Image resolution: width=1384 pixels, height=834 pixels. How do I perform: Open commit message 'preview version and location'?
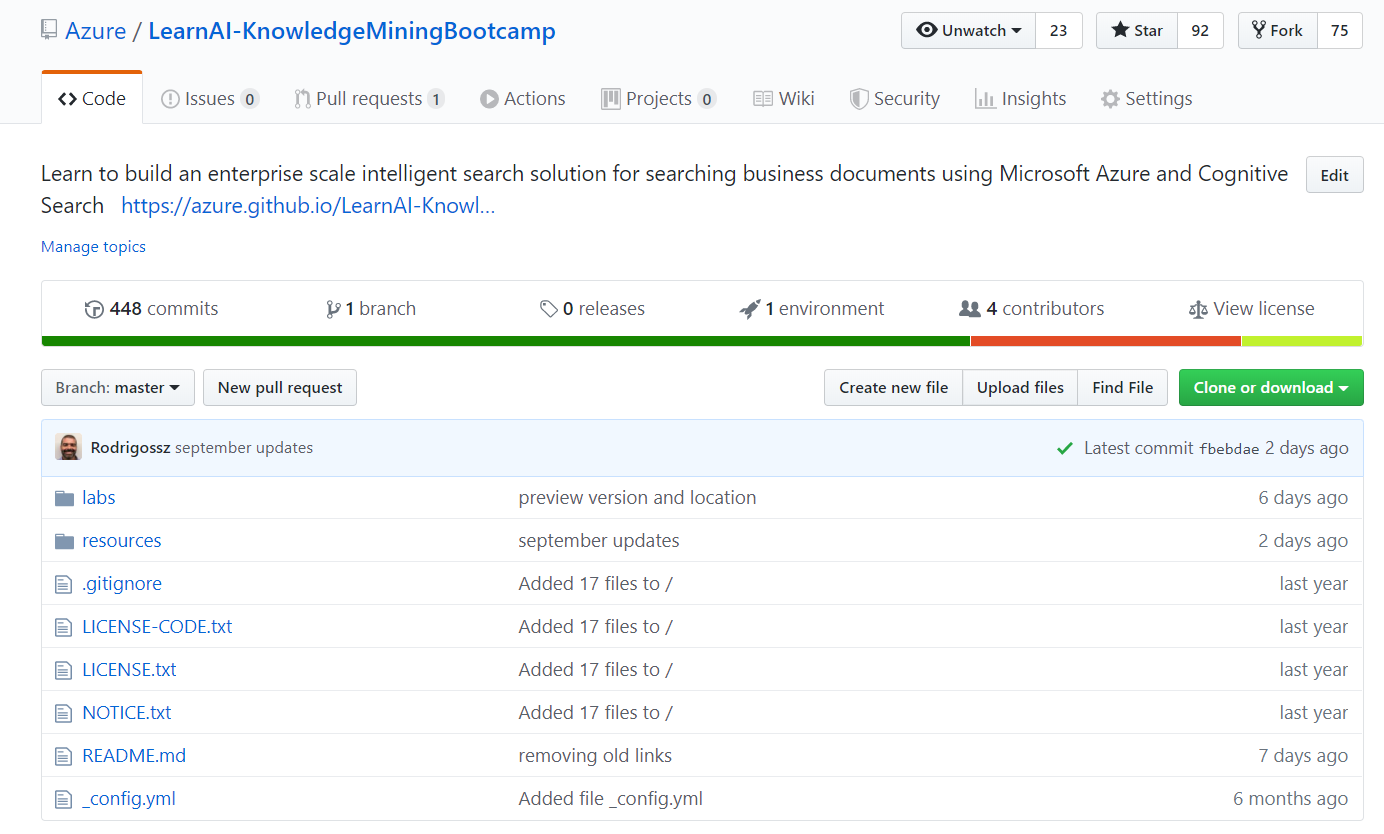pyautogui.click(x=637, y=498)
